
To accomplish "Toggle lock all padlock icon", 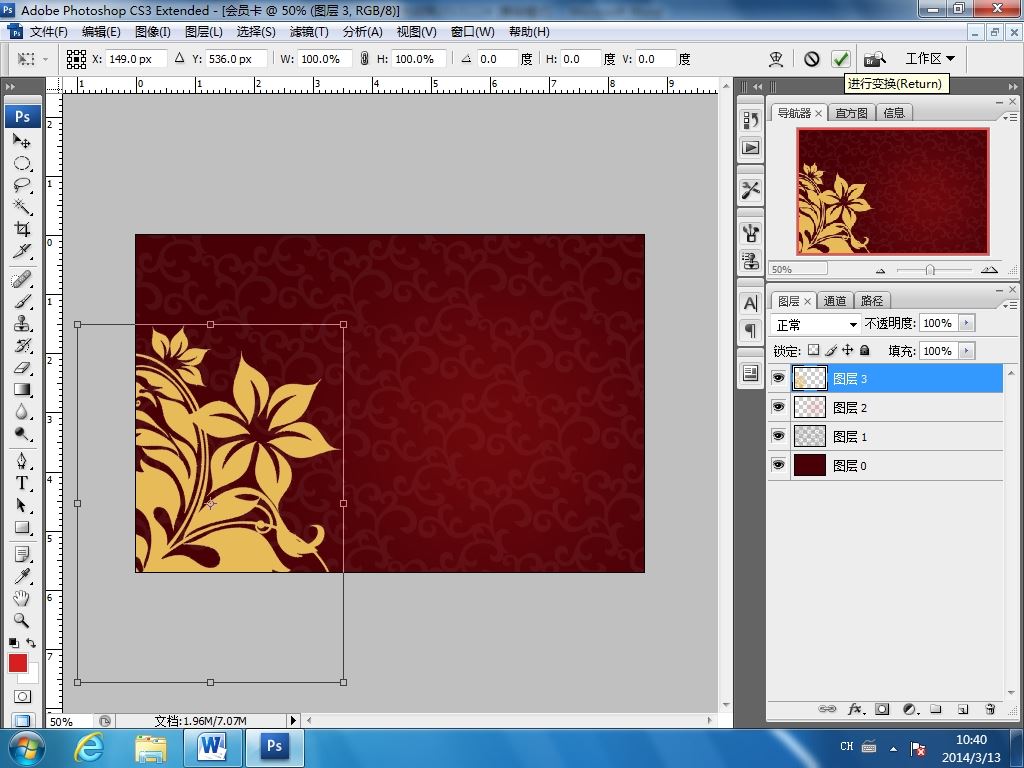I will (865, 350).
